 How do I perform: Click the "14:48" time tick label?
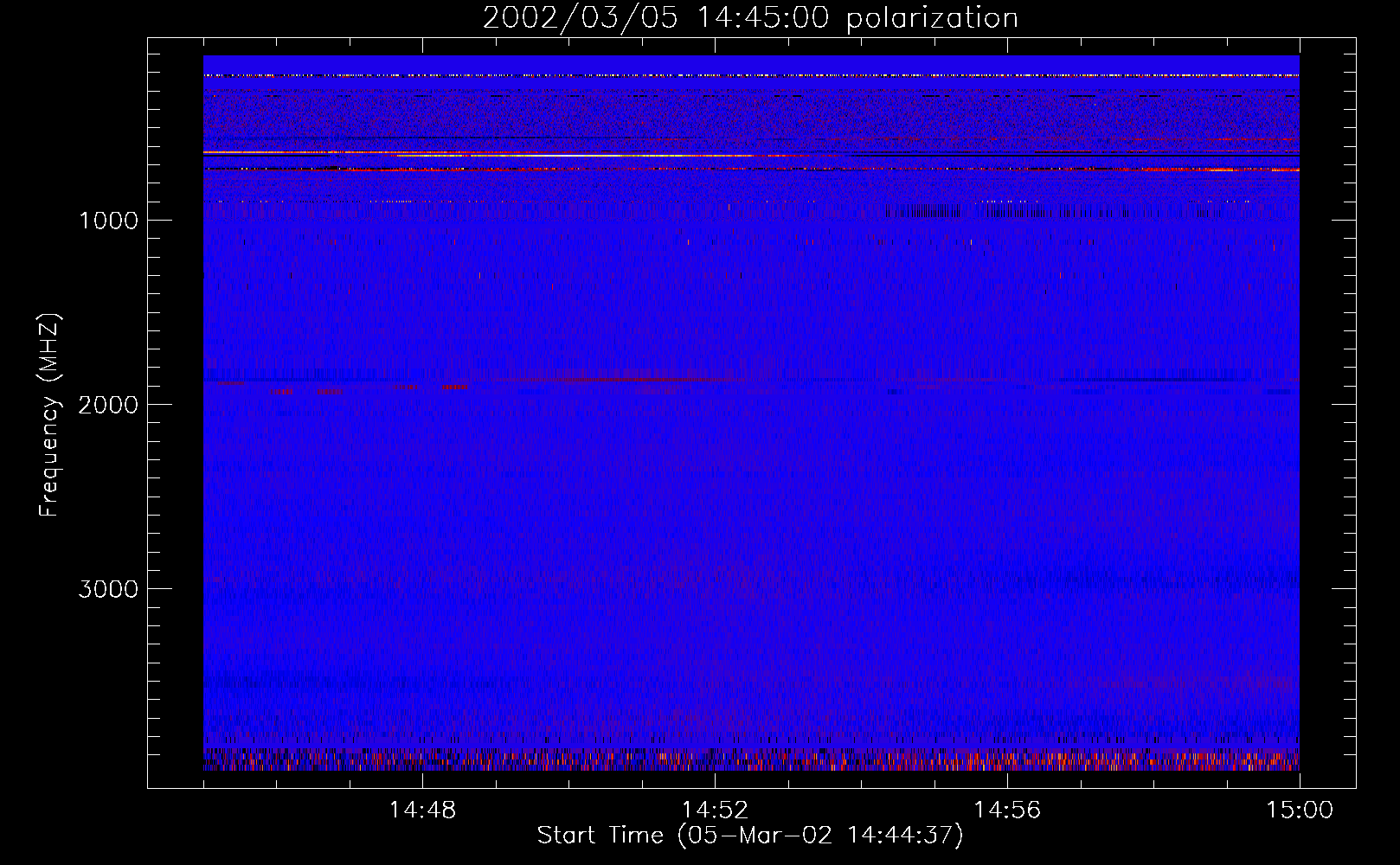coord(422,811)
